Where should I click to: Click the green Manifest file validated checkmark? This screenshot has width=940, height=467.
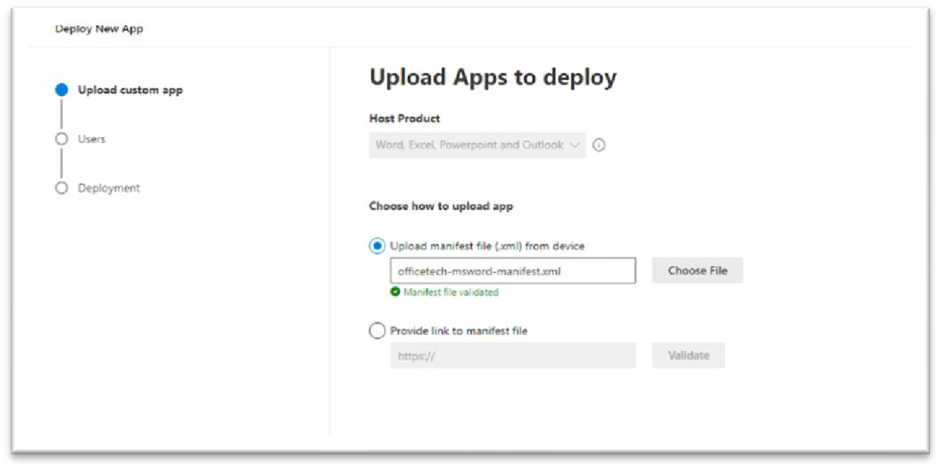tap(395, 293)
